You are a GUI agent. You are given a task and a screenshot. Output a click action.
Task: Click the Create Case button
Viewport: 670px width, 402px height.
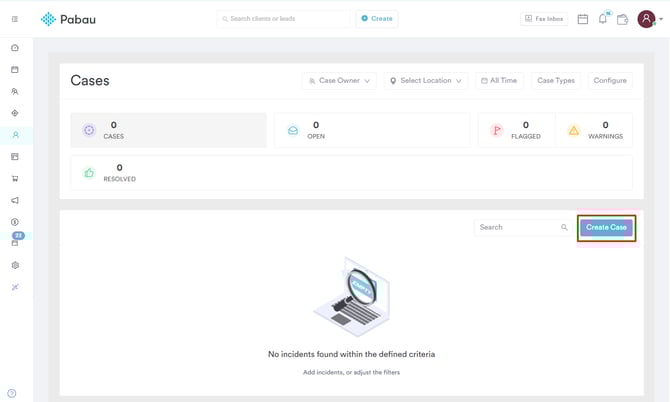point(606,228)
